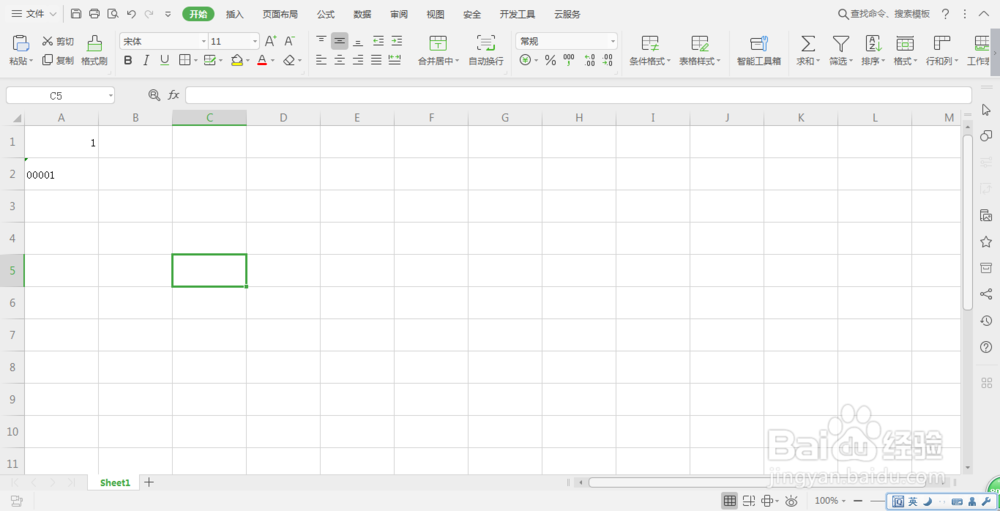Apply percent style icon
This screenshot has width=1000, height=511.
pos(550,61)
